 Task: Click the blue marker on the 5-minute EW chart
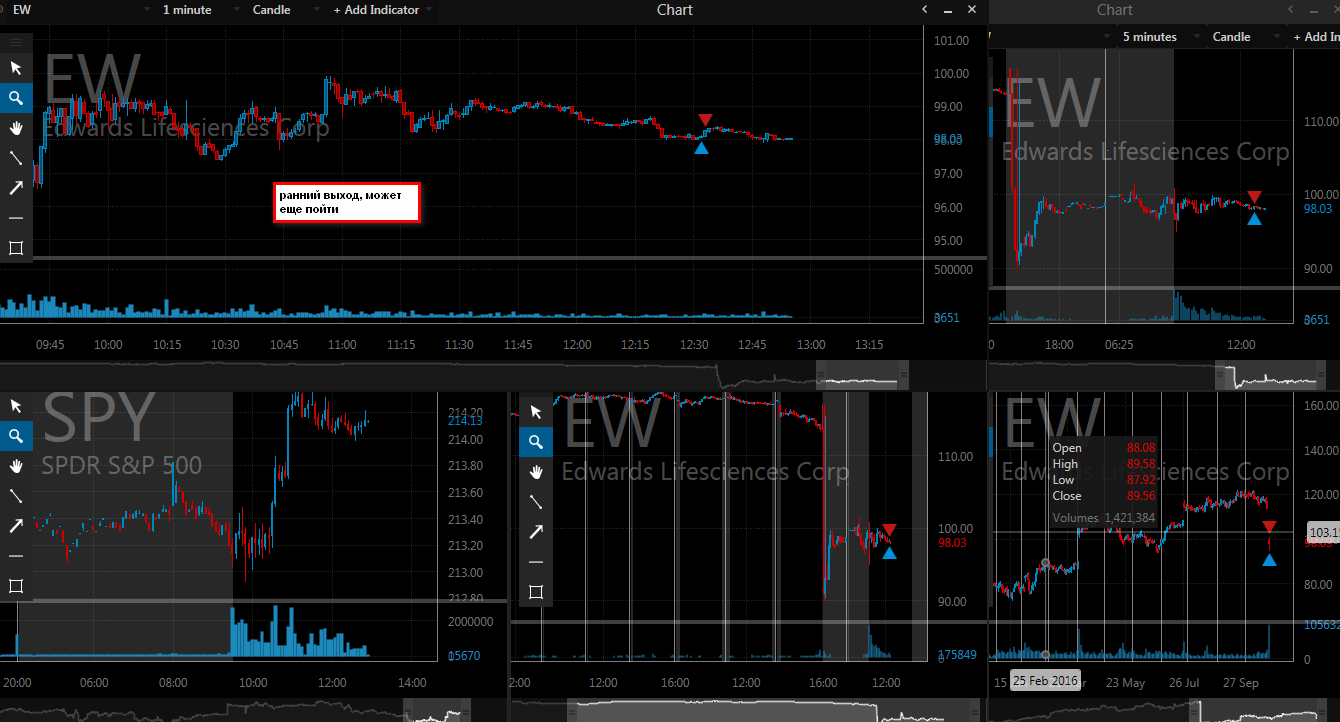tap(1255, 218)
